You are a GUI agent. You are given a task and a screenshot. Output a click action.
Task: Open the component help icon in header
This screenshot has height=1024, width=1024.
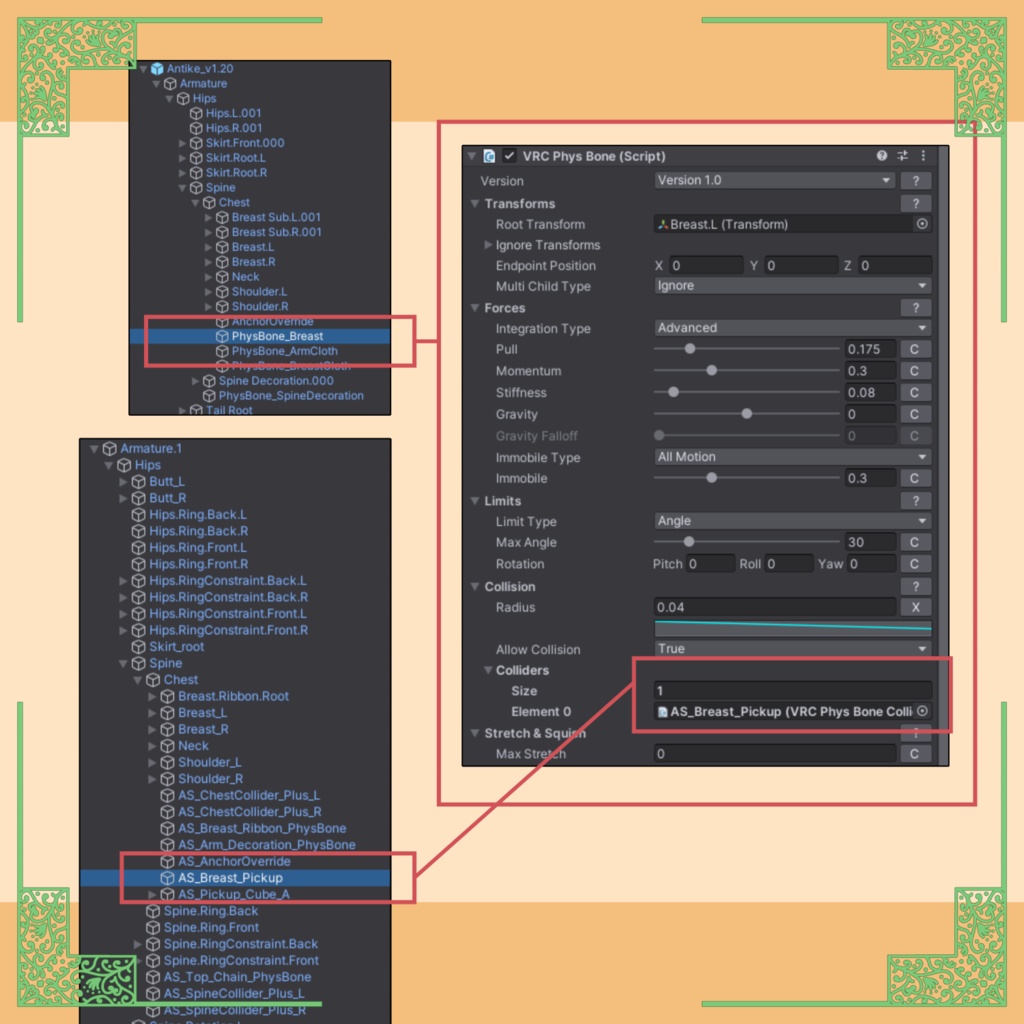pyautogui.click(x=882, y=155)
